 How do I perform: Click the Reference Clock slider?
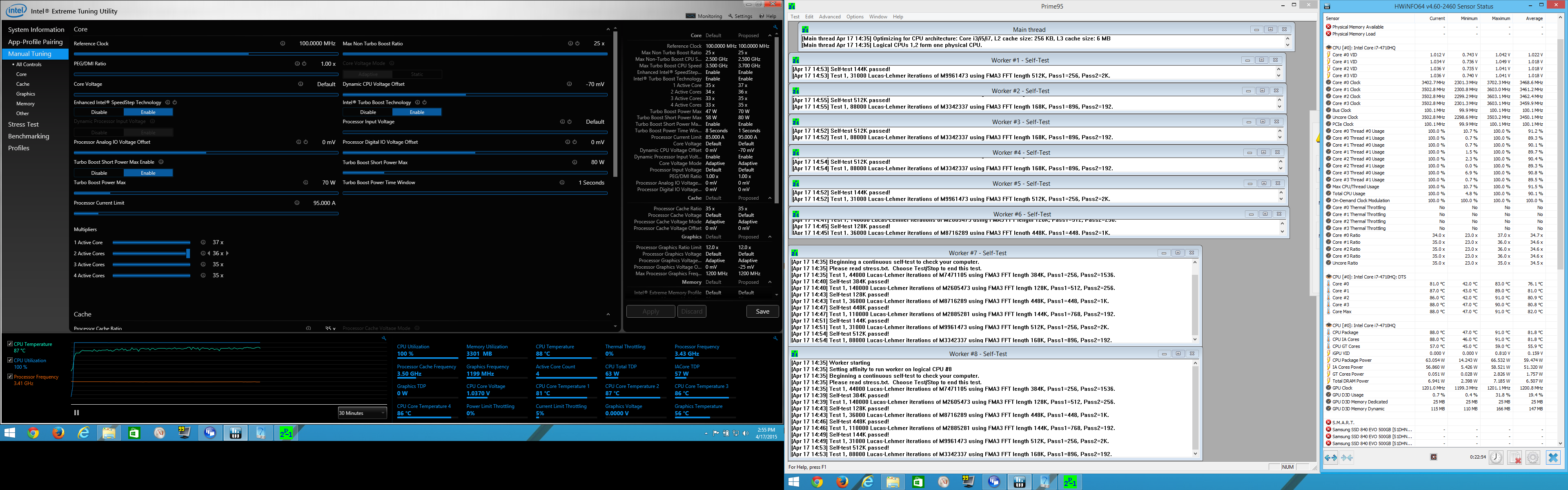tap(206, 53)
